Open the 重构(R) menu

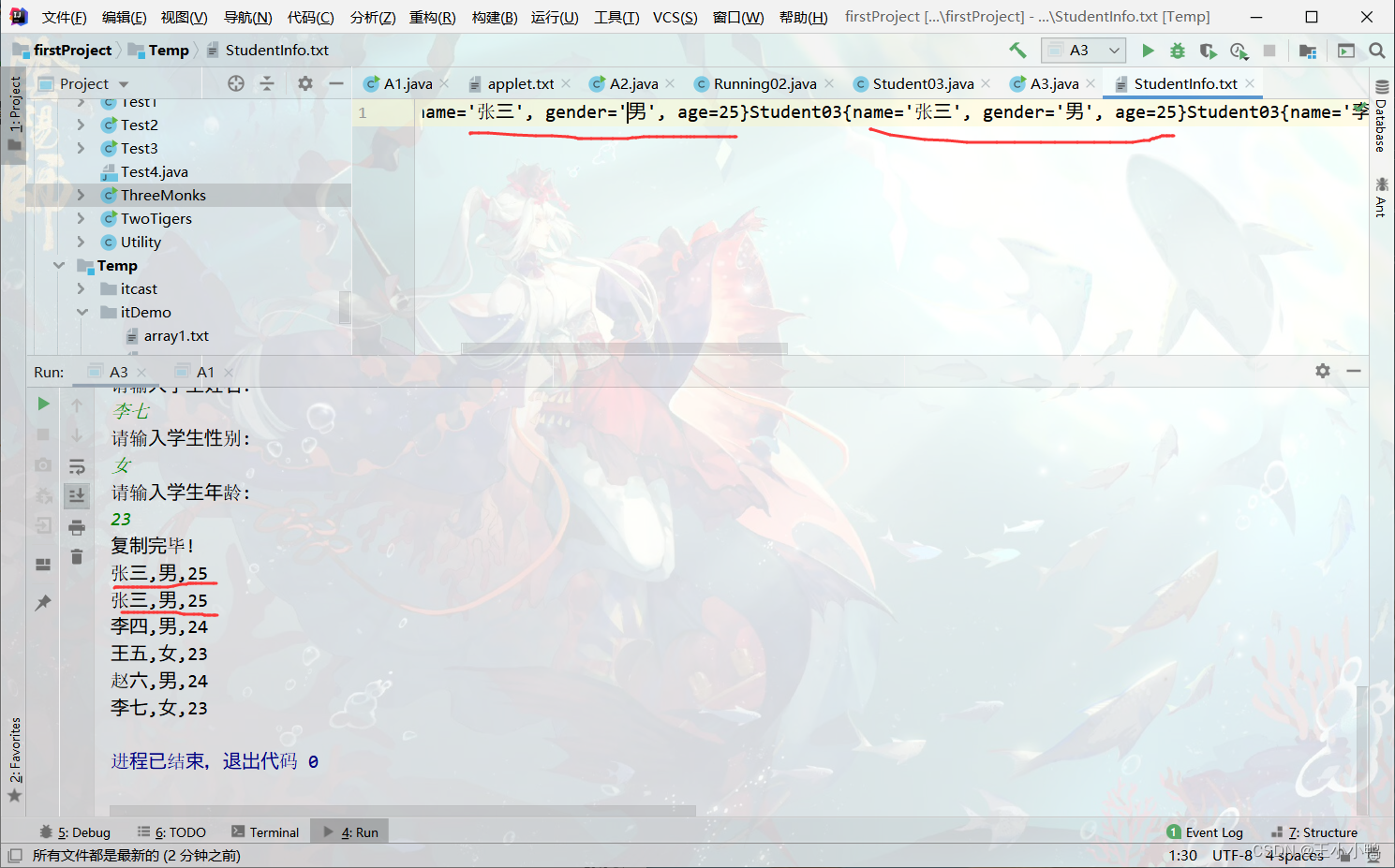click(x=433, y=18)
